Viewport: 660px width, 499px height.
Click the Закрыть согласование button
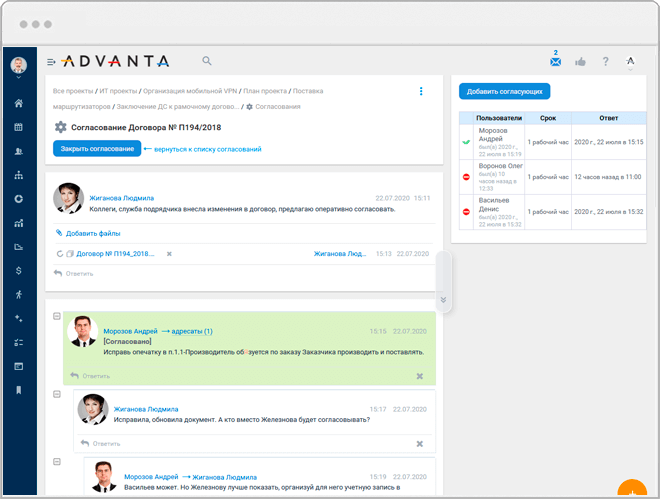97,149
